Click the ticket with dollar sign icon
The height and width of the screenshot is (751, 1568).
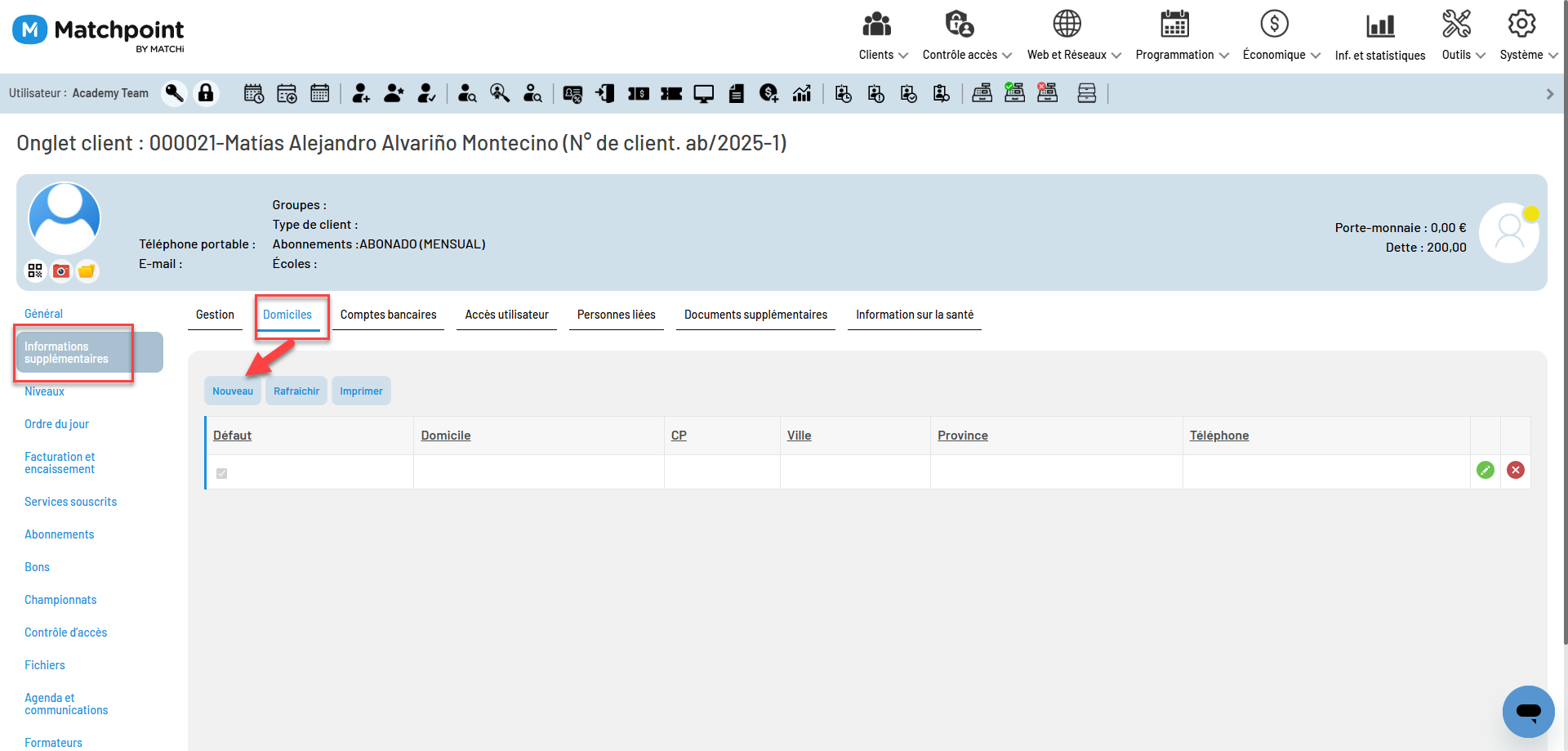[639, 93]
